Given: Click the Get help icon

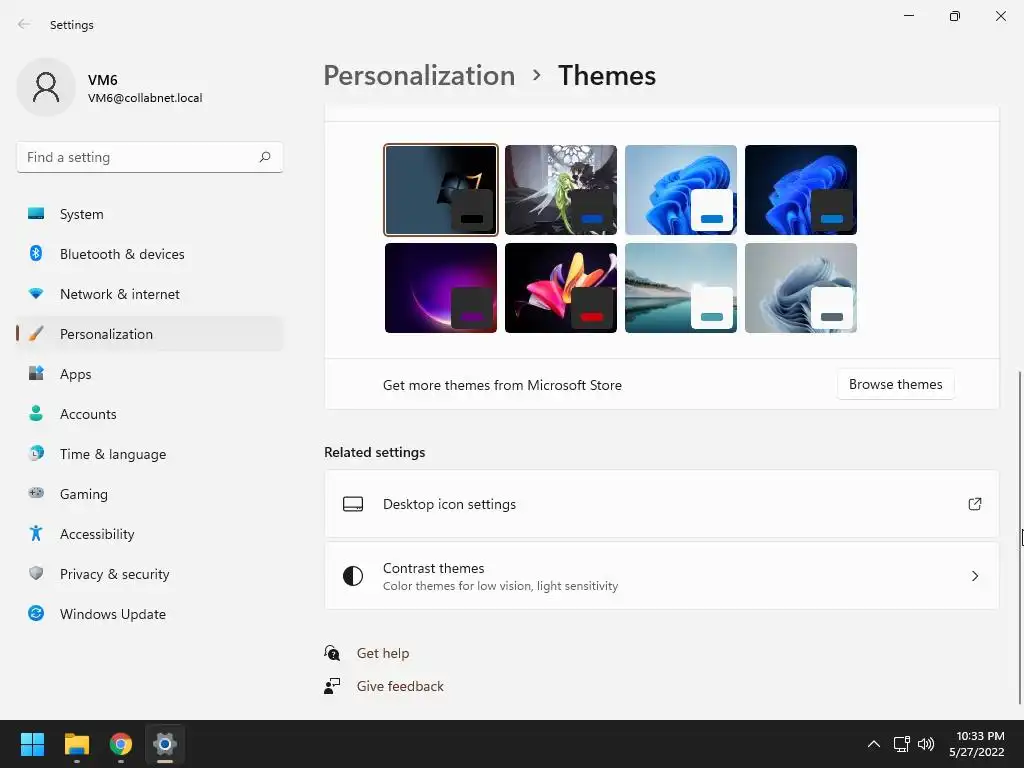Looking at the screenshot, I should click(332, 652).
